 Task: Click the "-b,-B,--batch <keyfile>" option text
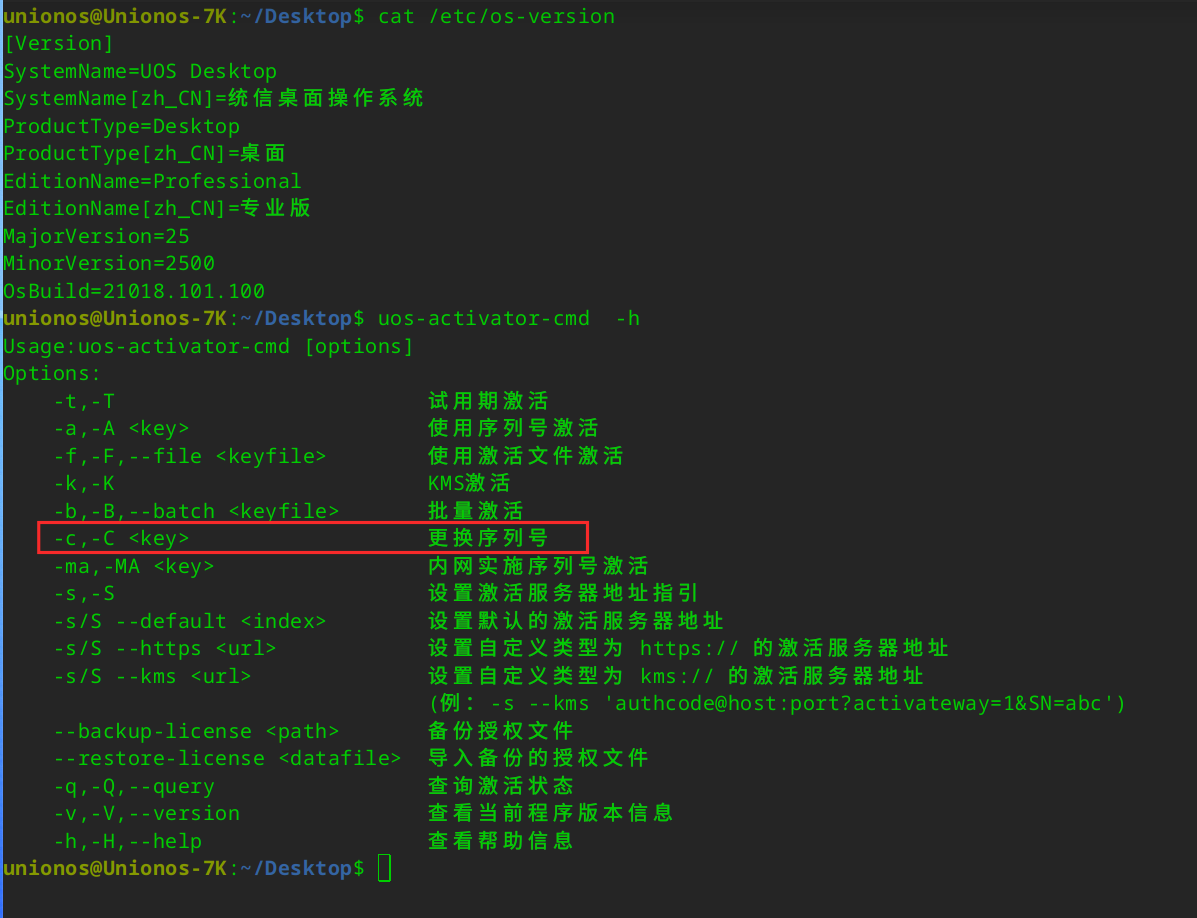tap(196, 511)
